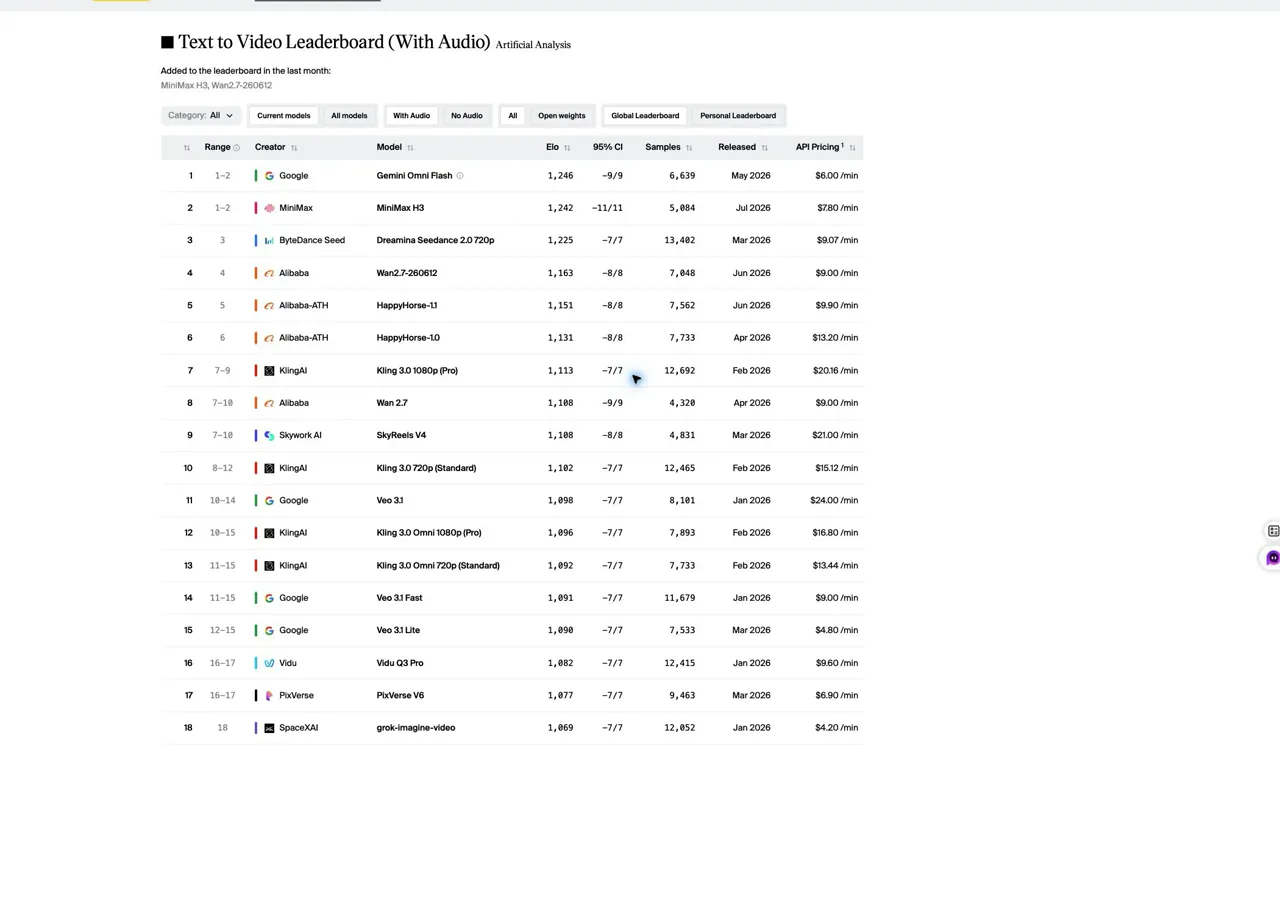Select the With Audio filter
Screen dimensions: 1280x914
411,116
